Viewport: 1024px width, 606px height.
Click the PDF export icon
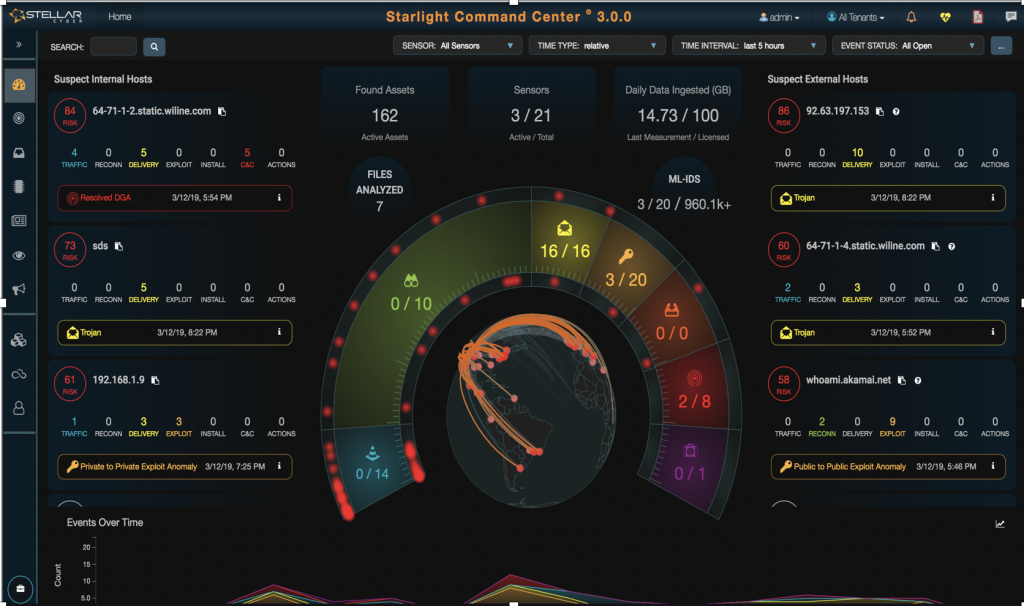click(978, 17)
